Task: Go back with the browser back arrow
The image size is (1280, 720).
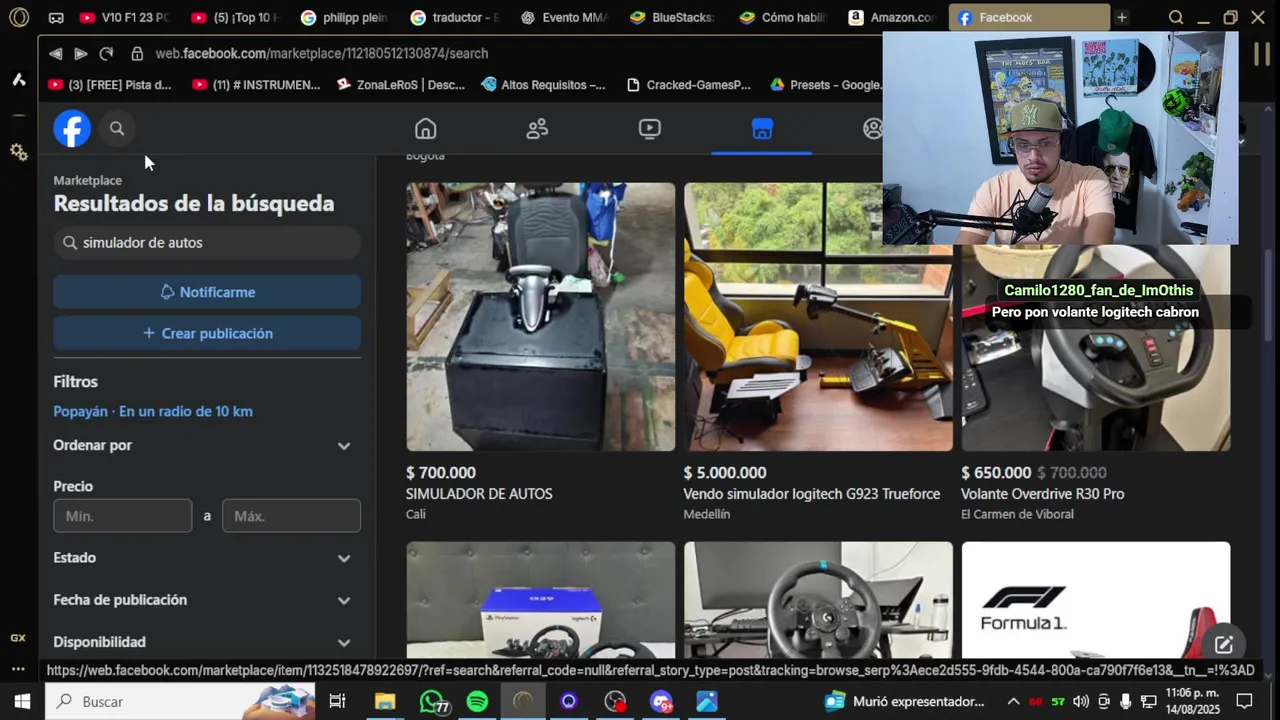Action: [x=55, y=53]
